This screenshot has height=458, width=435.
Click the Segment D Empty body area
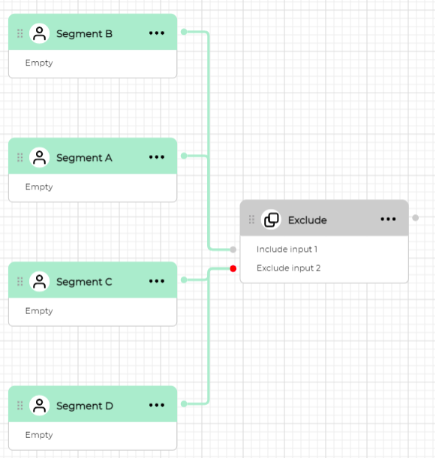92,435
